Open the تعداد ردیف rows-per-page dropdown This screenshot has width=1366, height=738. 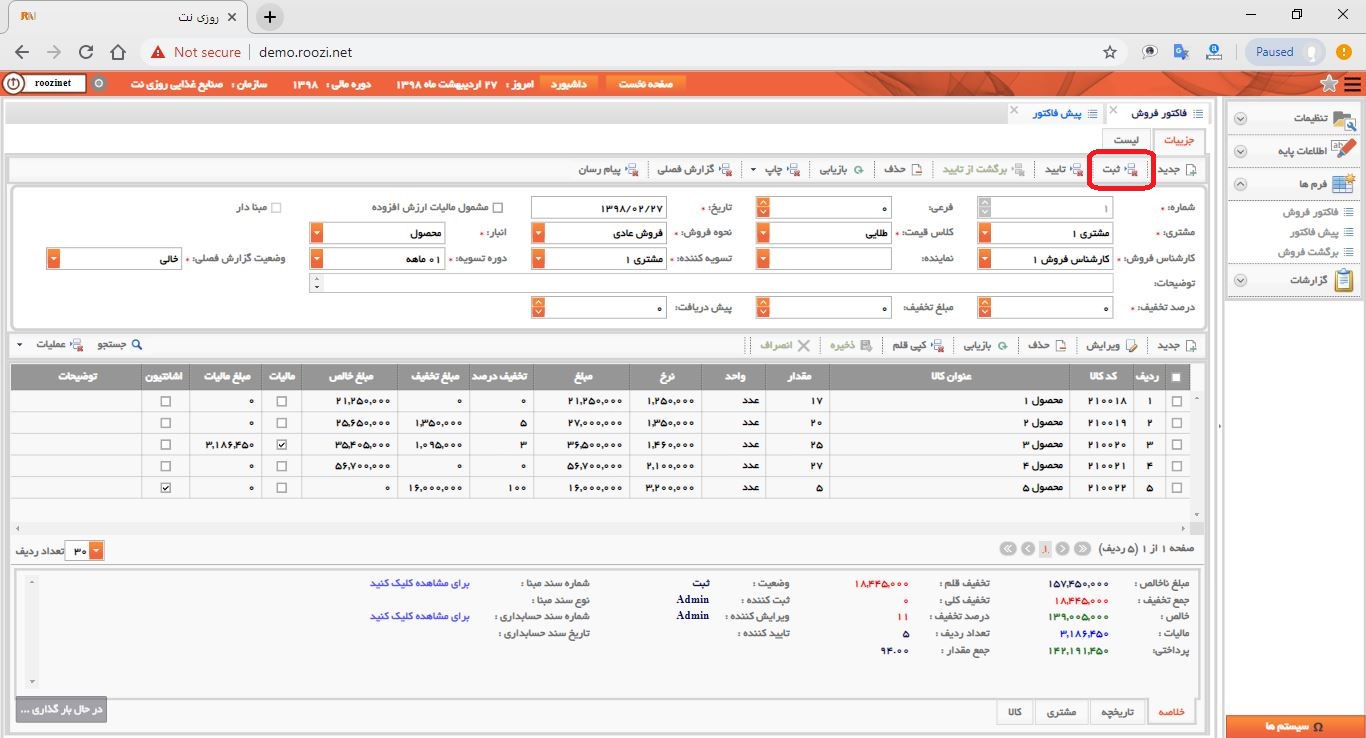tap(96, 551)
